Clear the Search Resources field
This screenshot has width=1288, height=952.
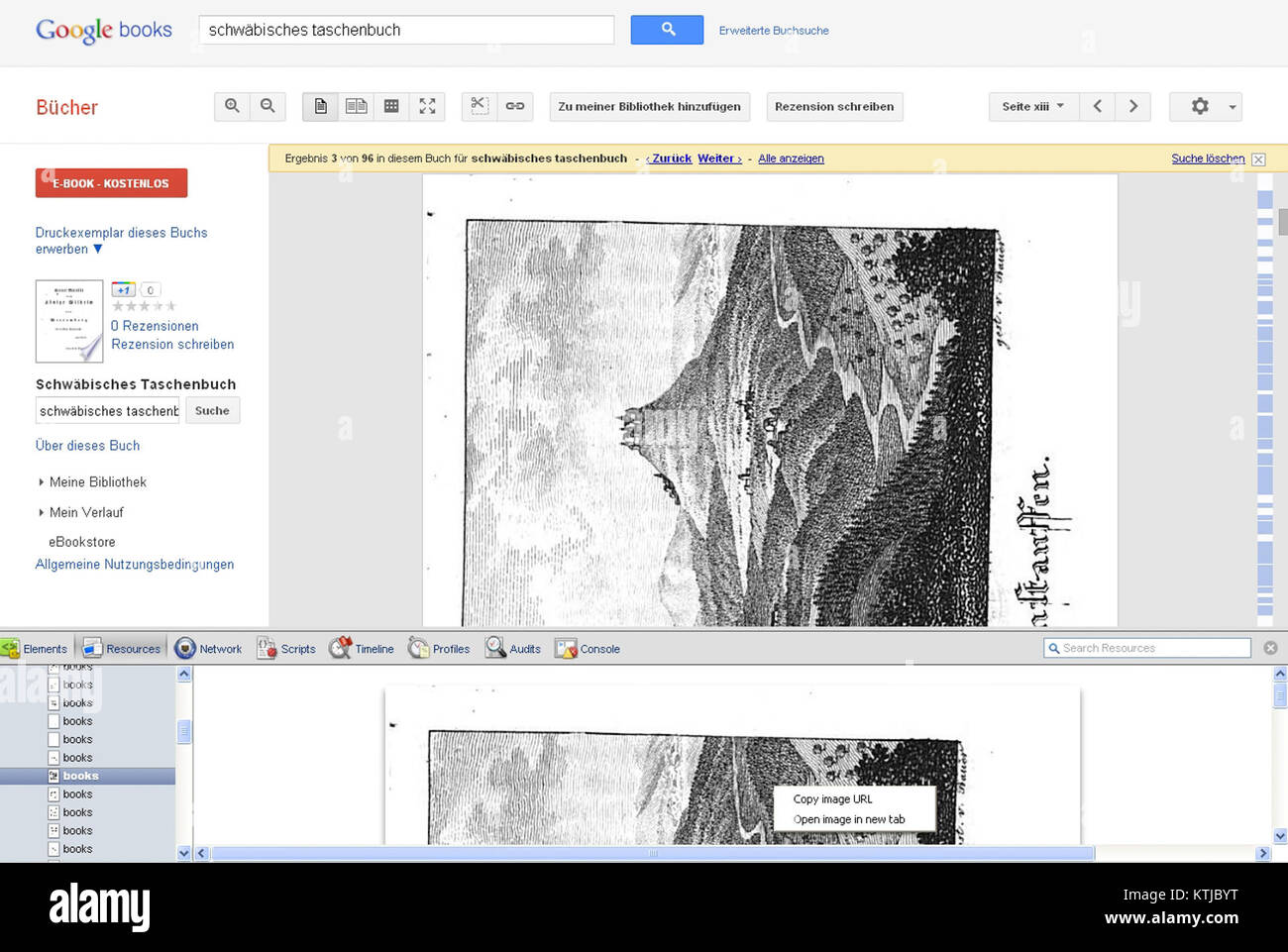tap(1270, 648)
